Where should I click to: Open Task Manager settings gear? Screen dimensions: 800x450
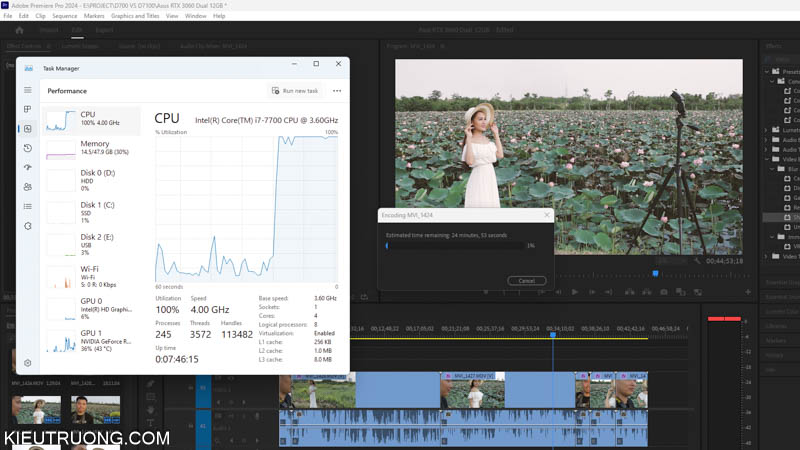pos(28,363)
